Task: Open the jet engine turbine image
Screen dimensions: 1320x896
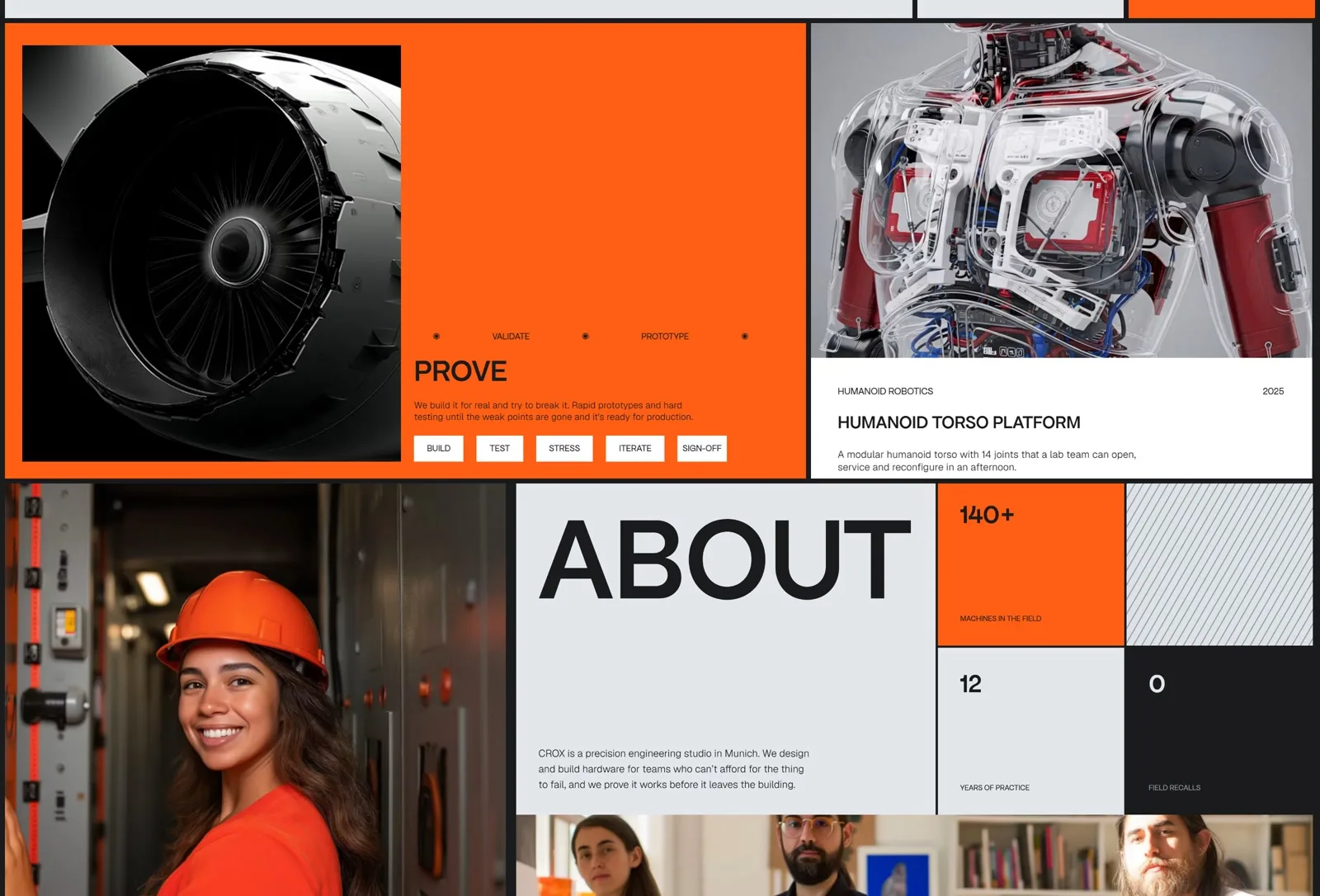Action: click(211, 253)
